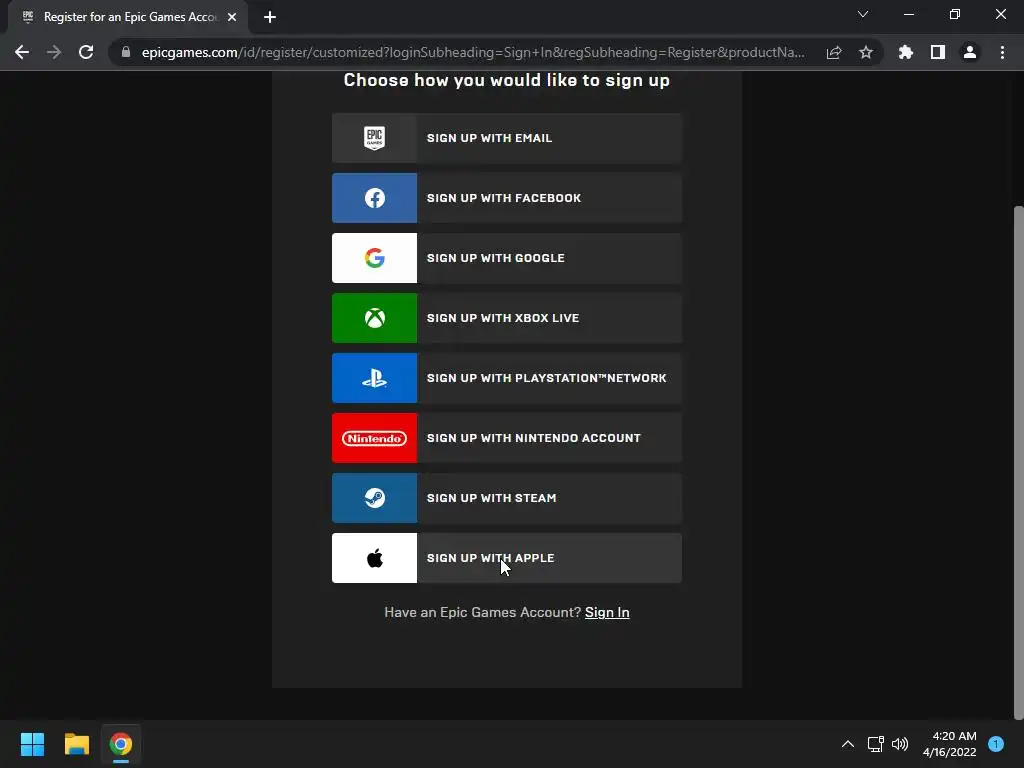The width and height of the screenshot is (1024, 768).
Task: Open network status tray icon
Action: pyautogui.click(x=876, y=744)
